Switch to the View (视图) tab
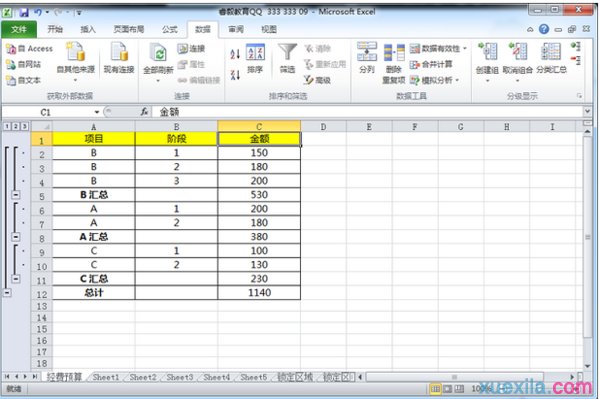Screen dimensions: 600x399 (x=269, y=29)
